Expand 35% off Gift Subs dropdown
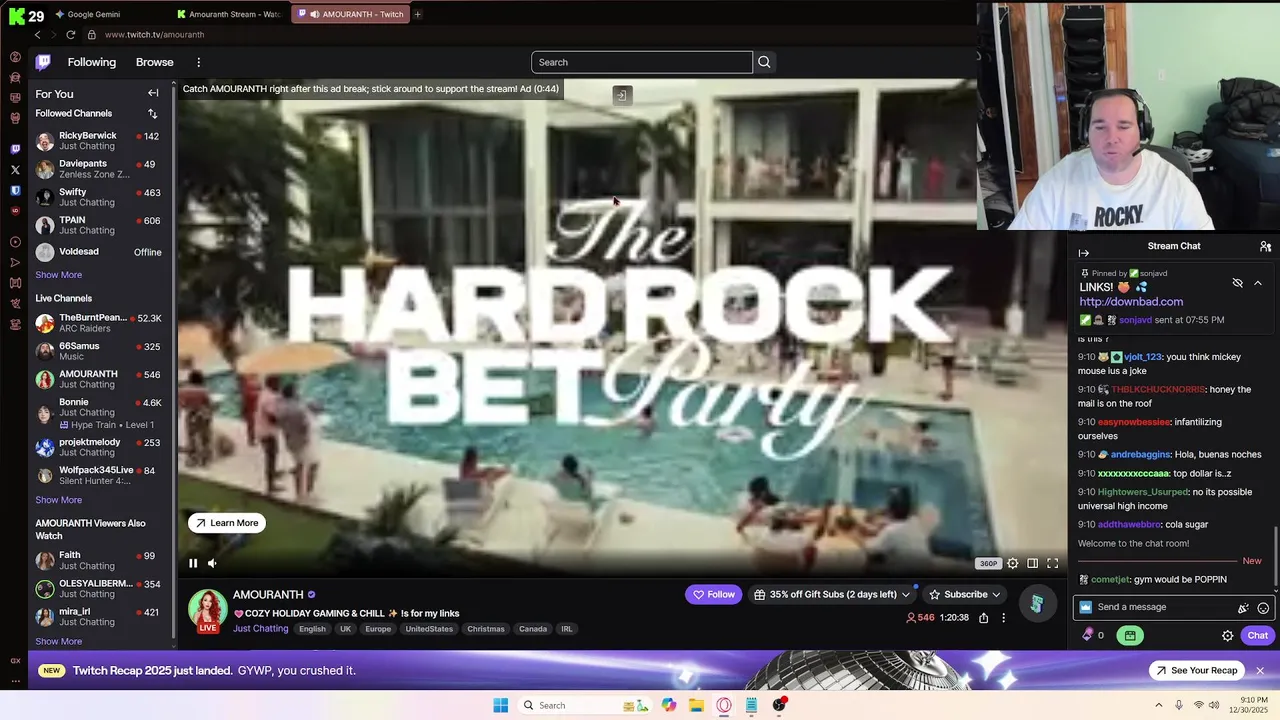Screen dimensions: 1280x720 coord(832,594)
